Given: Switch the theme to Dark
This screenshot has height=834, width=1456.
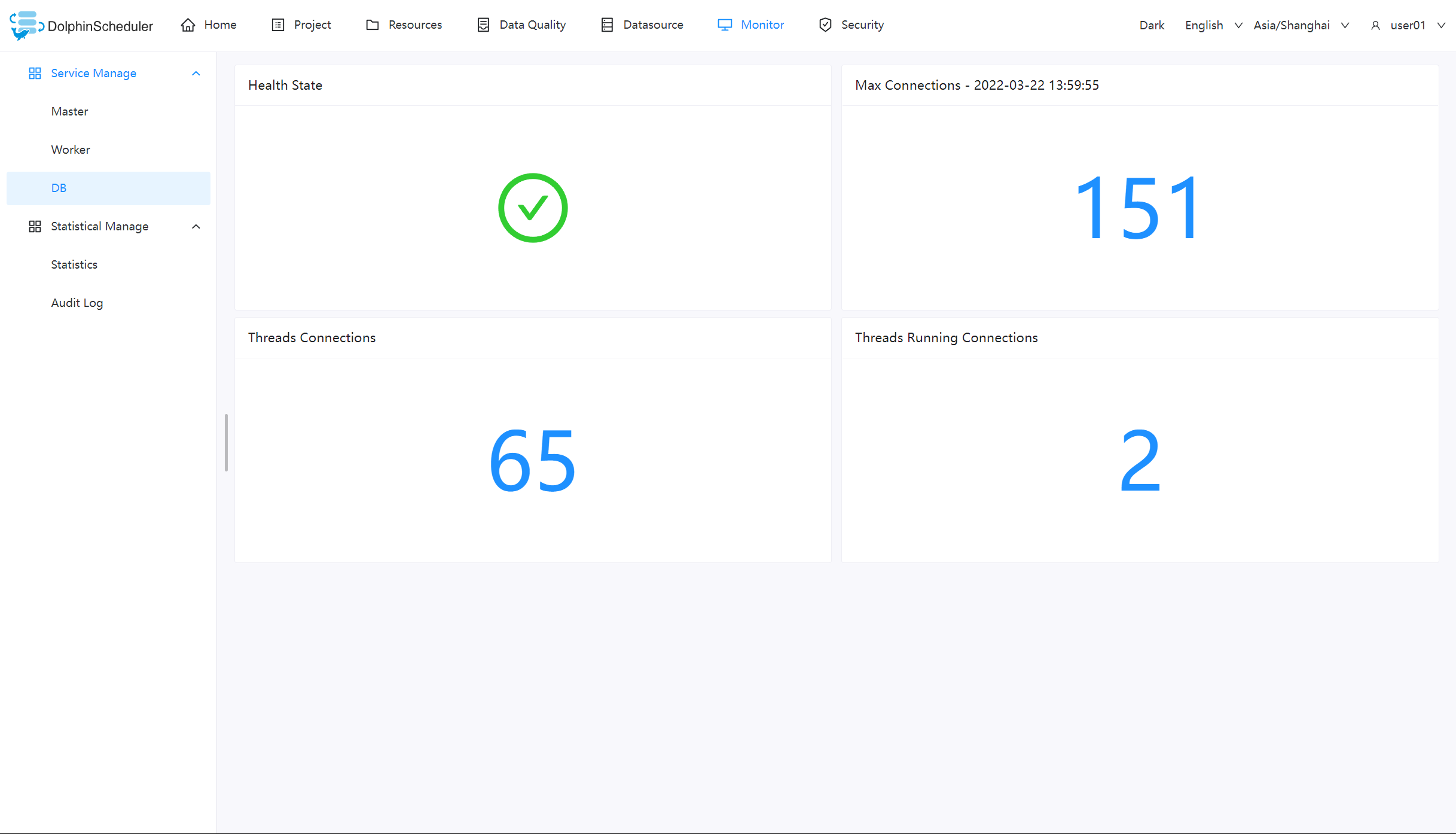Looking at the screenshot, I should click(x=1152, y=25).
